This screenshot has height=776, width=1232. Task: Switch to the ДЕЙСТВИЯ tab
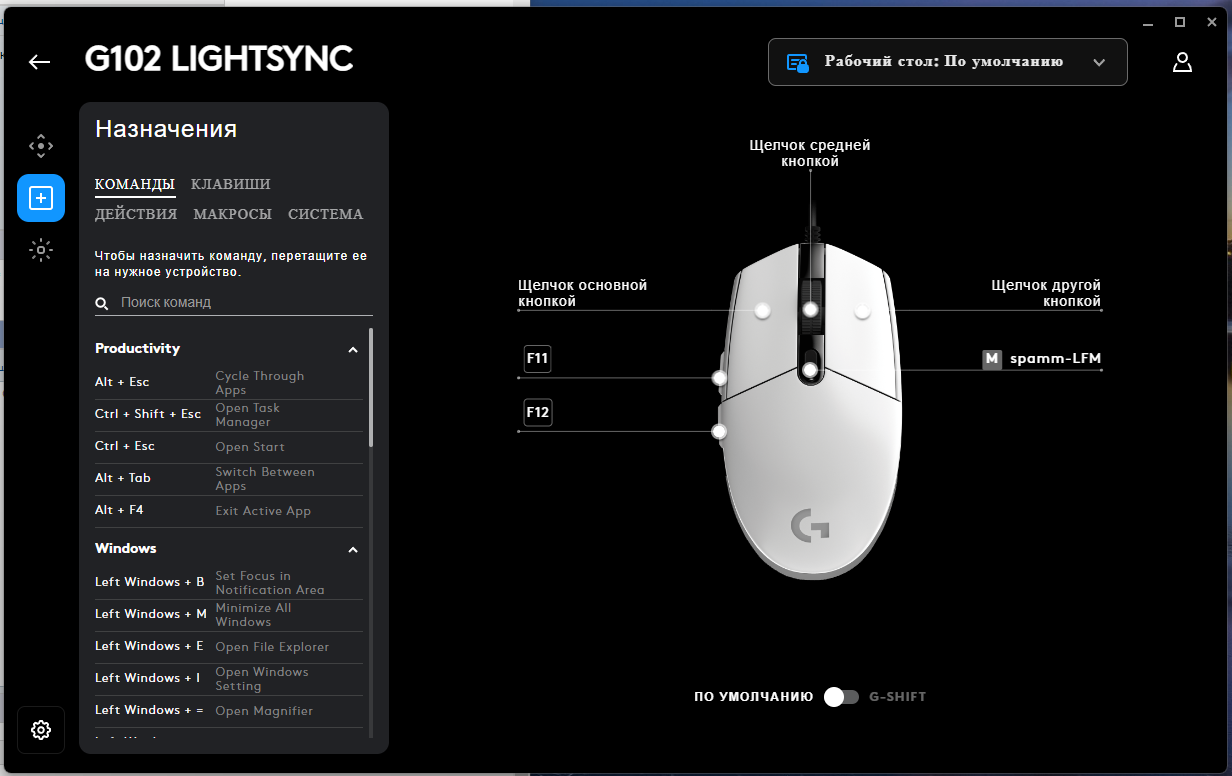136,215
